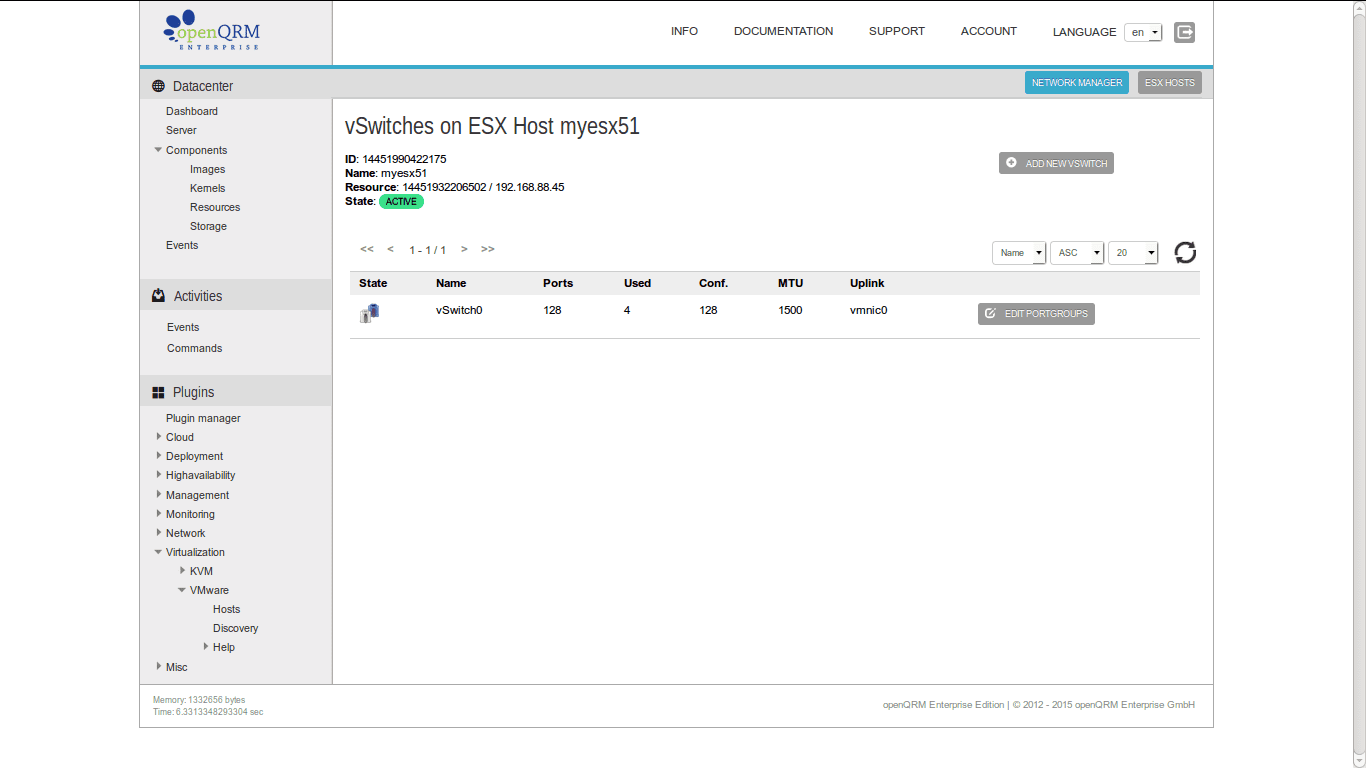The height and width of the screenshot is (768, 1366).
Task: Expand the Management plugin group
Action: 158,495
